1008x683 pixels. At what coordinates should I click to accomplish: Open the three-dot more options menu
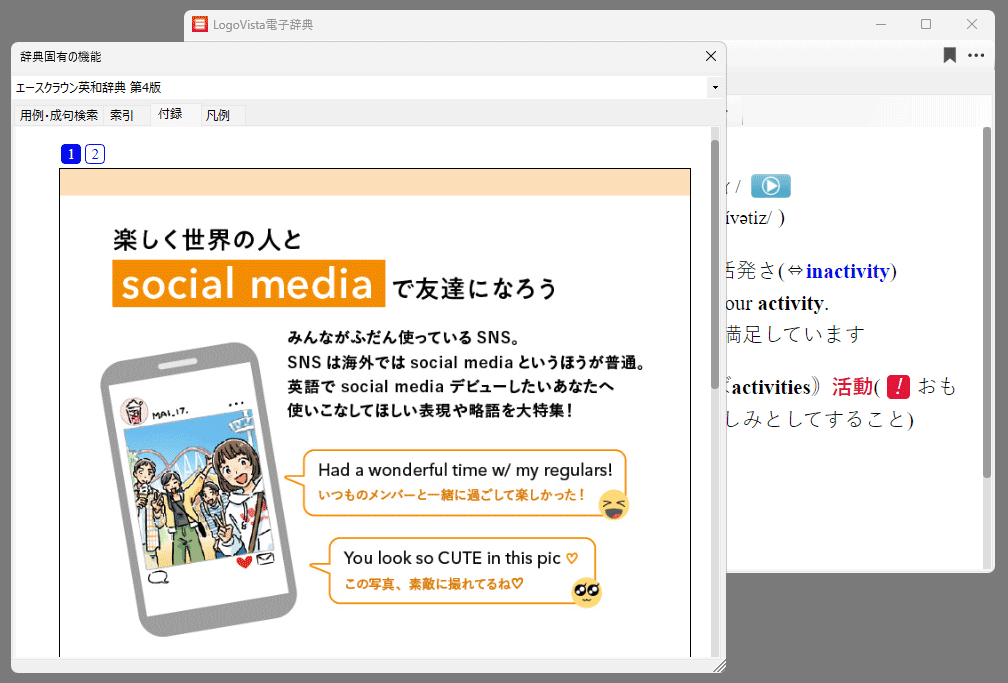976,56
